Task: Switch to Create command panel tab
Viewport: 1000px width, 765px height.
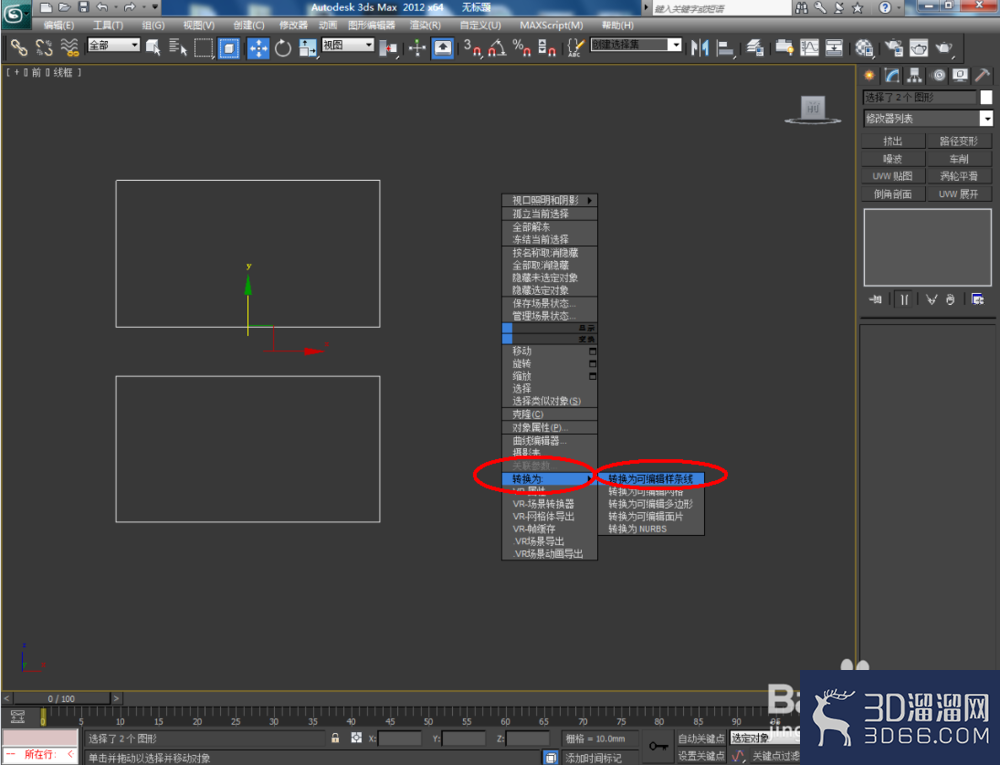Action: pos(869,76)
